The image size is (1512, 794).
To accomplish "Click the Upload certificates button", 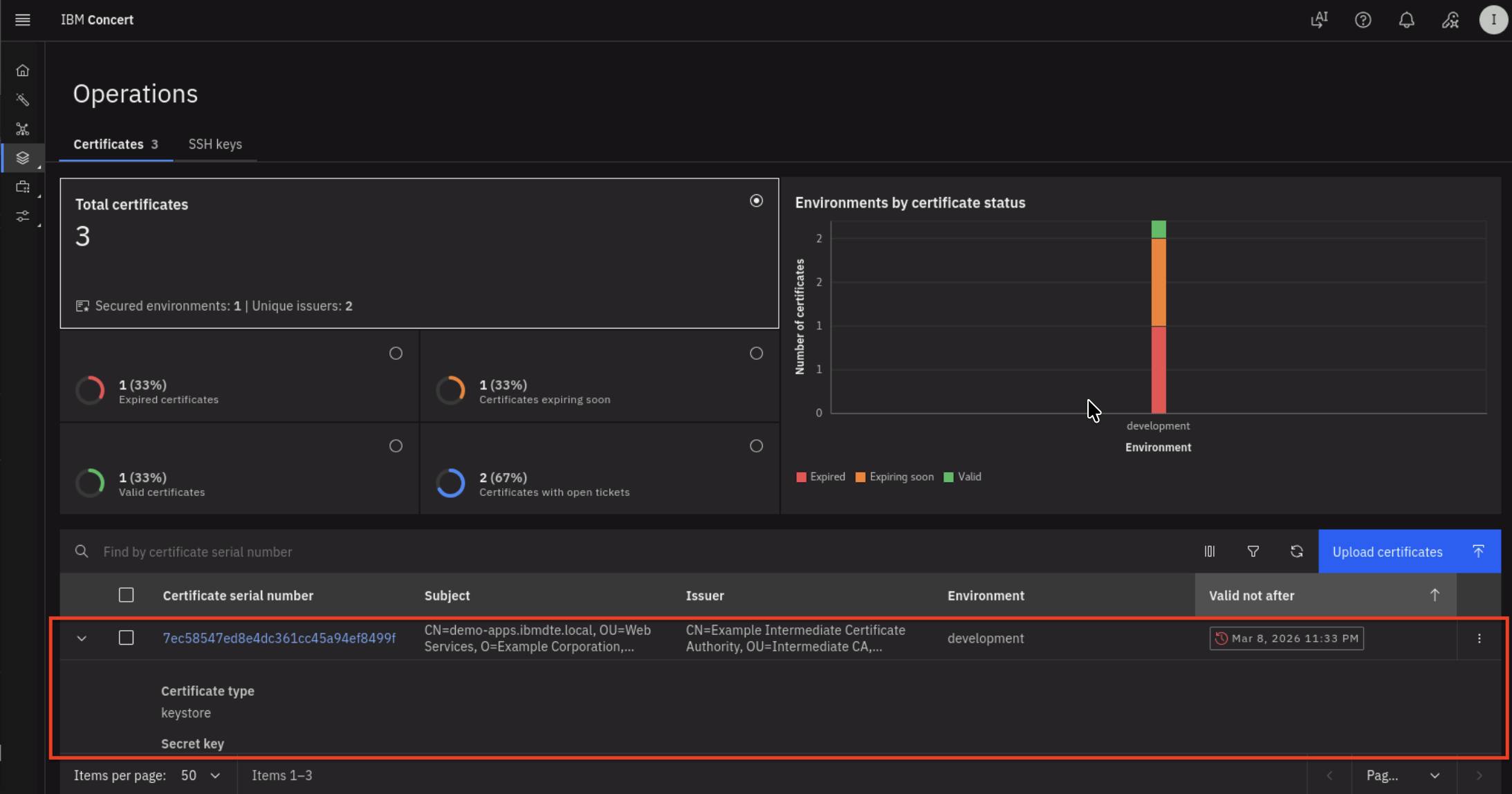I will (x=1409, y=551).
